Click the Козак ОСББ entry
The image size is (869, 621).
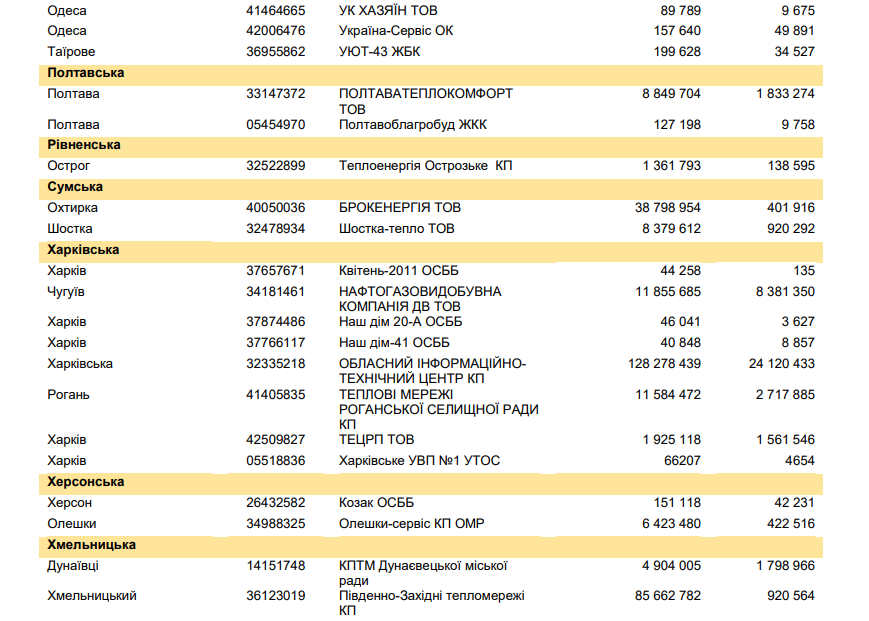click(x=376, y=503)
